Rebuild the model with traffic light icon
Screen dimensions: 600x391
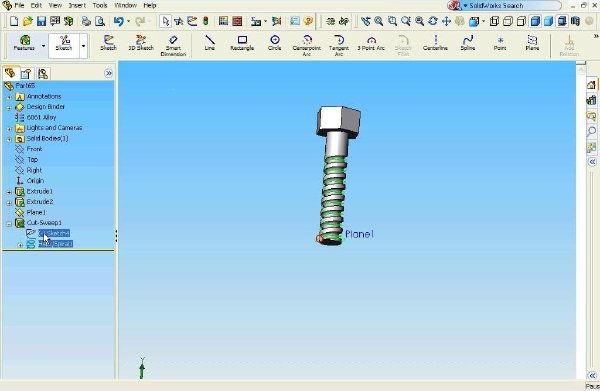pyautogui.click(x=206, y=21)
